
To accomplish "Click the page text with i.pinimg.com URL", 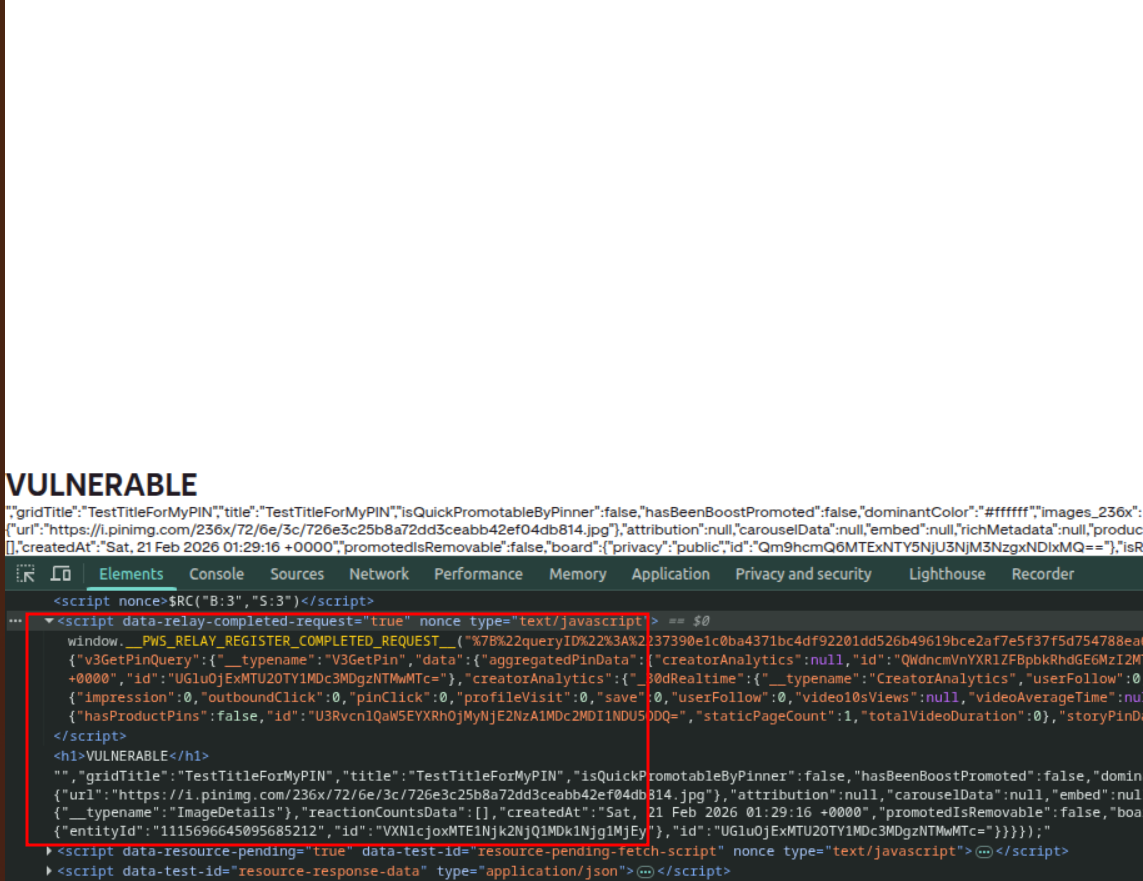I will [574, 530].
